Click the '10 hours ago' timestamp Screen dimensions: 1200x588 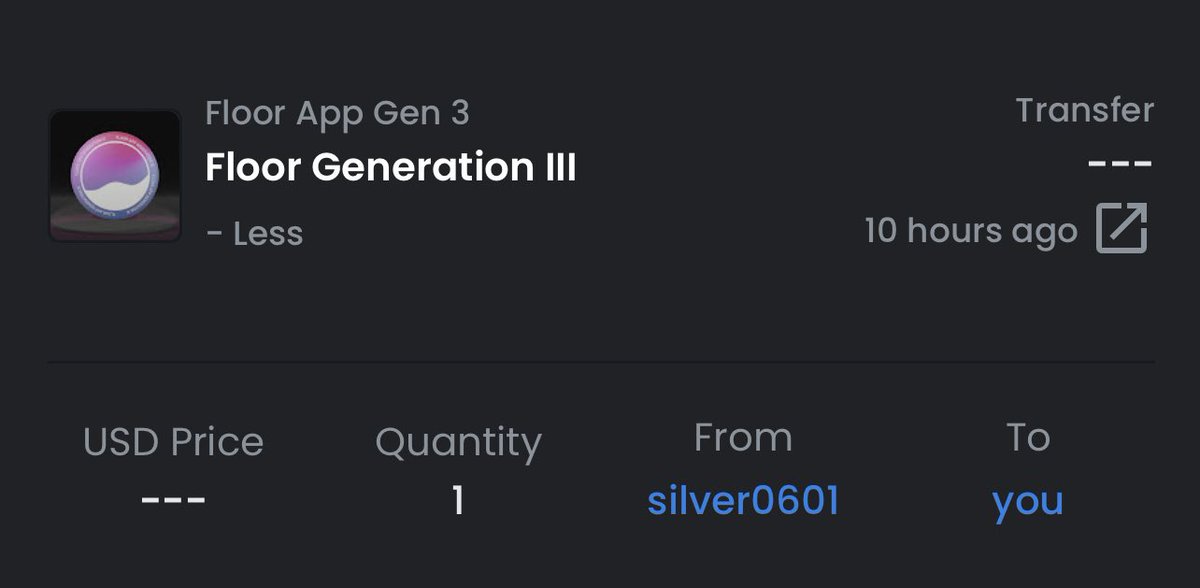(971, 231)
